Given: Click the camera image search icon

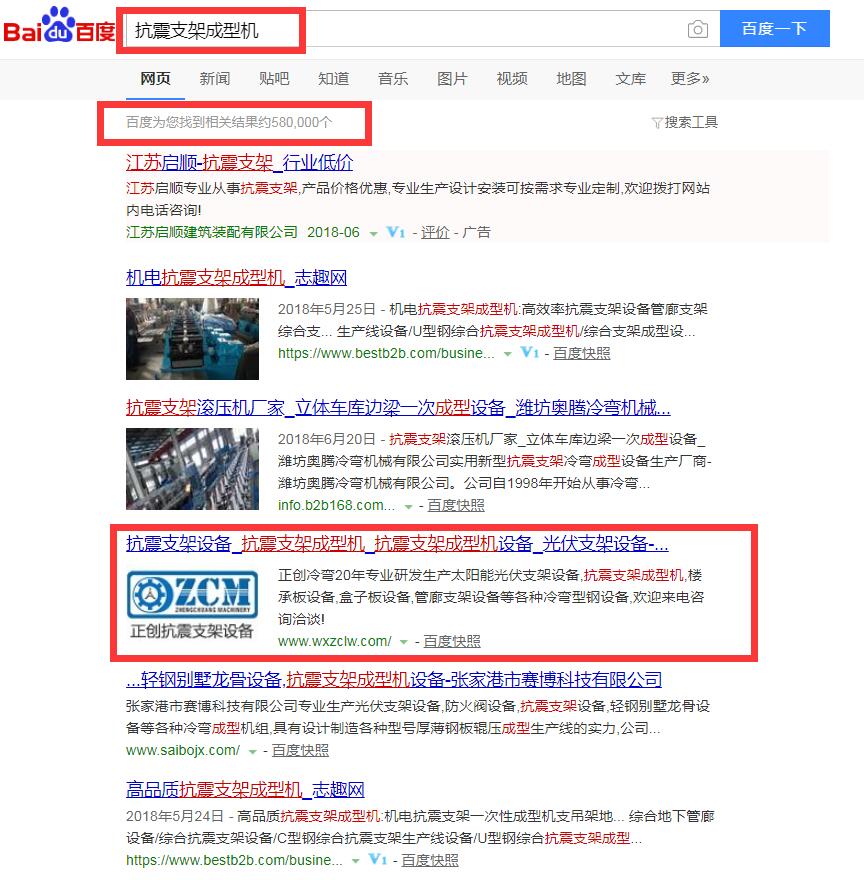Looking at the screenshot, I should point(698,30).
